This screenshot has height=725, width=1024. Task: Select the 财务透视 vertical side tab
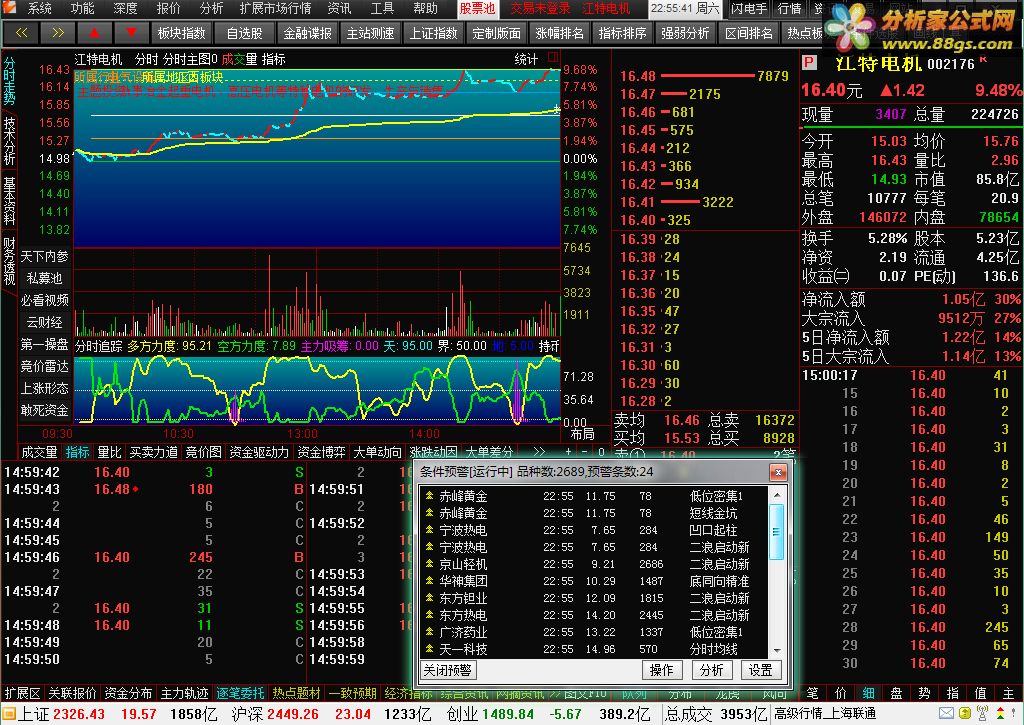tap(9, 261)
